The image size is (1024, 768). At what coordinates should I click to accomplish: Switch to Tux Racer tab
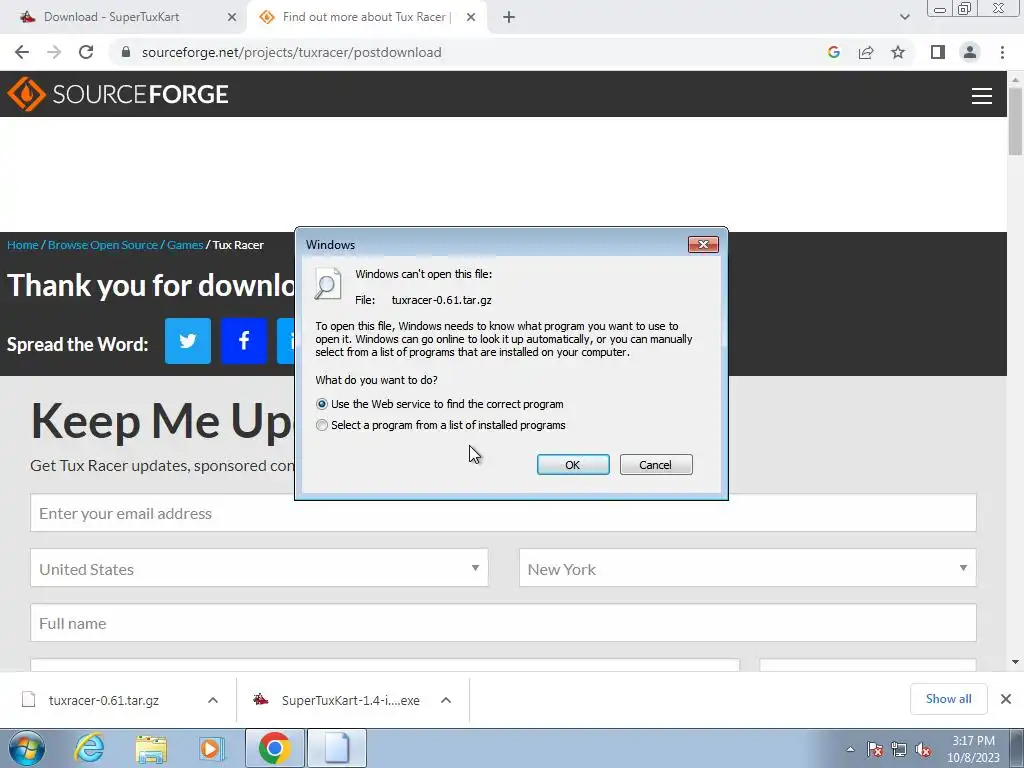pyautogui.click(x=366, y=17)
